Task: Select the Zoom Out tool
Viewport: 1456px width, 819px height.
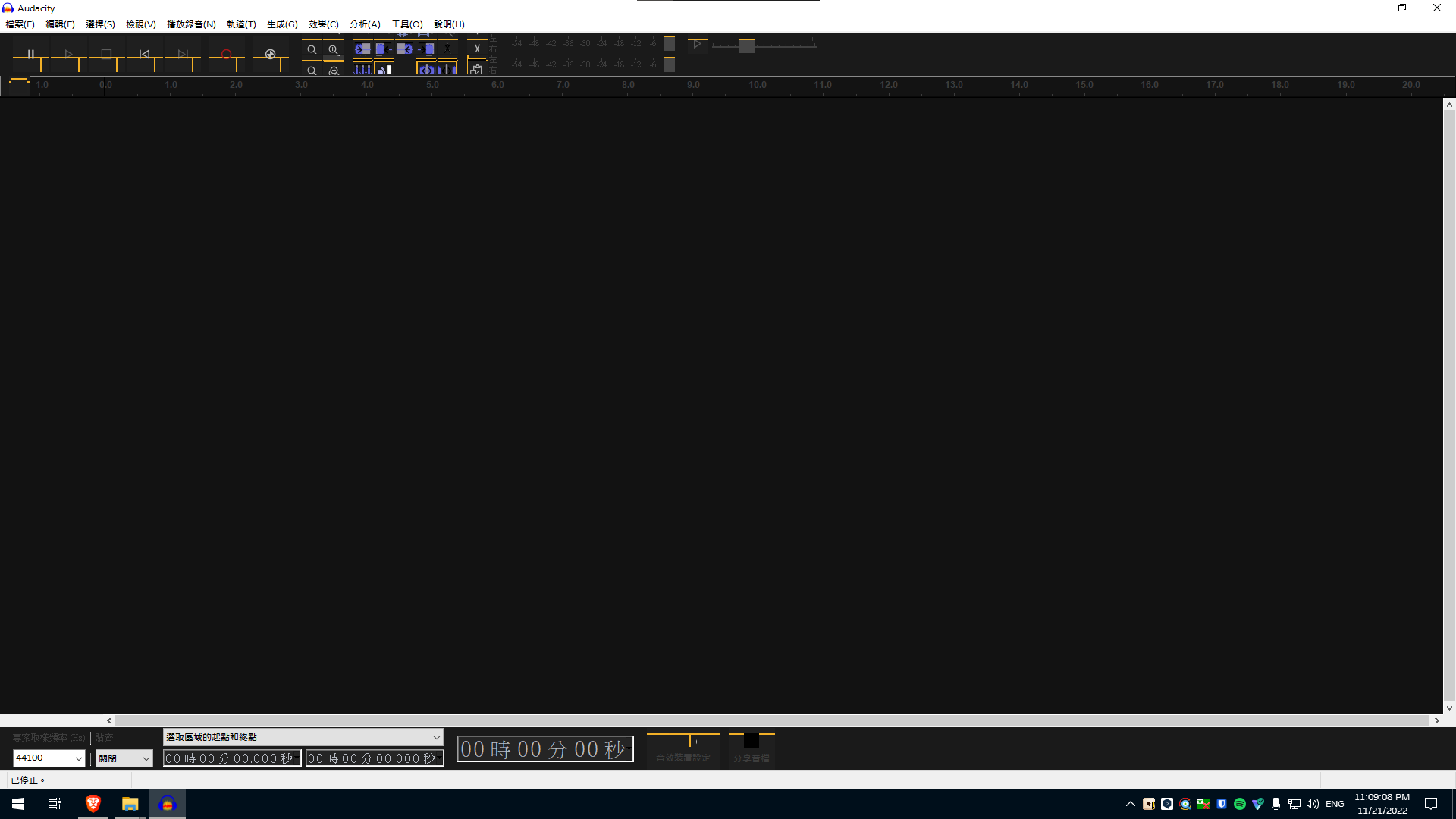Action: pyautogui.click(x=312, y=49)
